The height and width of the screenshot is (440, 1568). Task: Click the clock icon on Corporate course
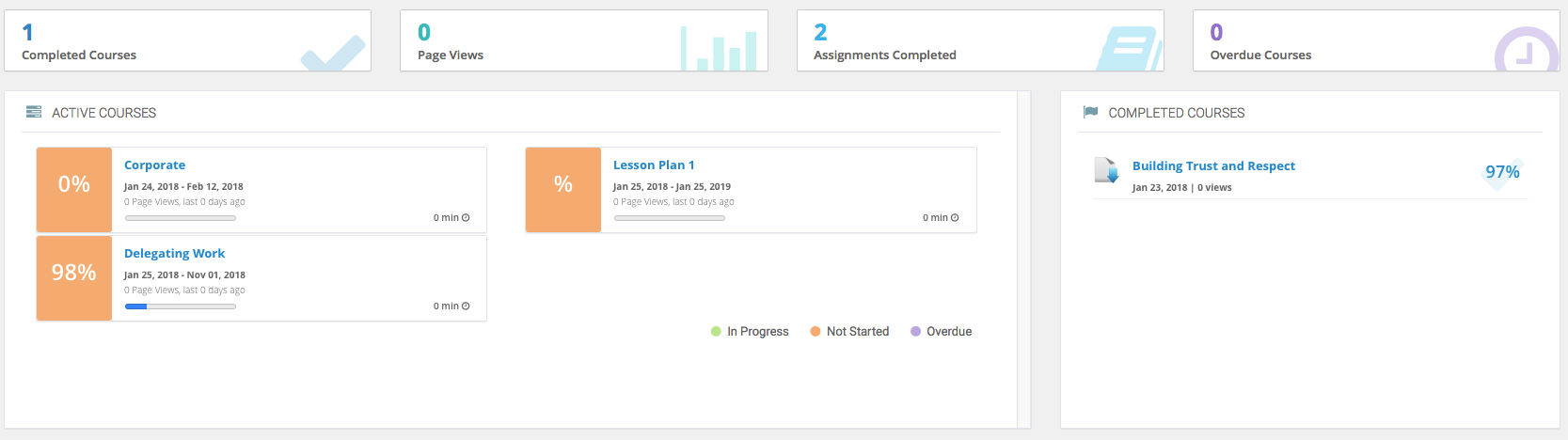466,218
